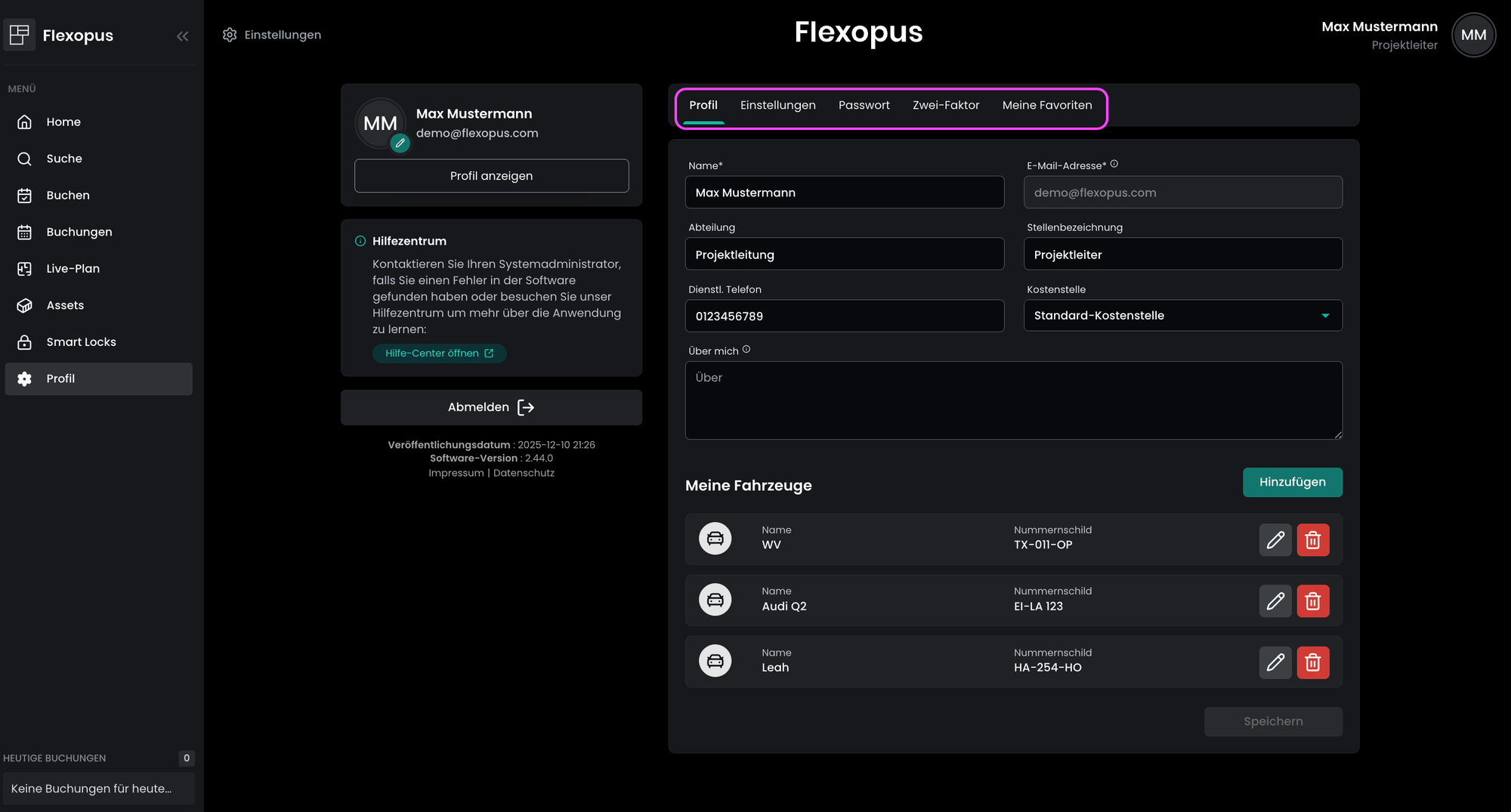Viewport: 1511px width, 812px height.
Task: Click the Über mich info icon
Action: (x=746, y=350)
